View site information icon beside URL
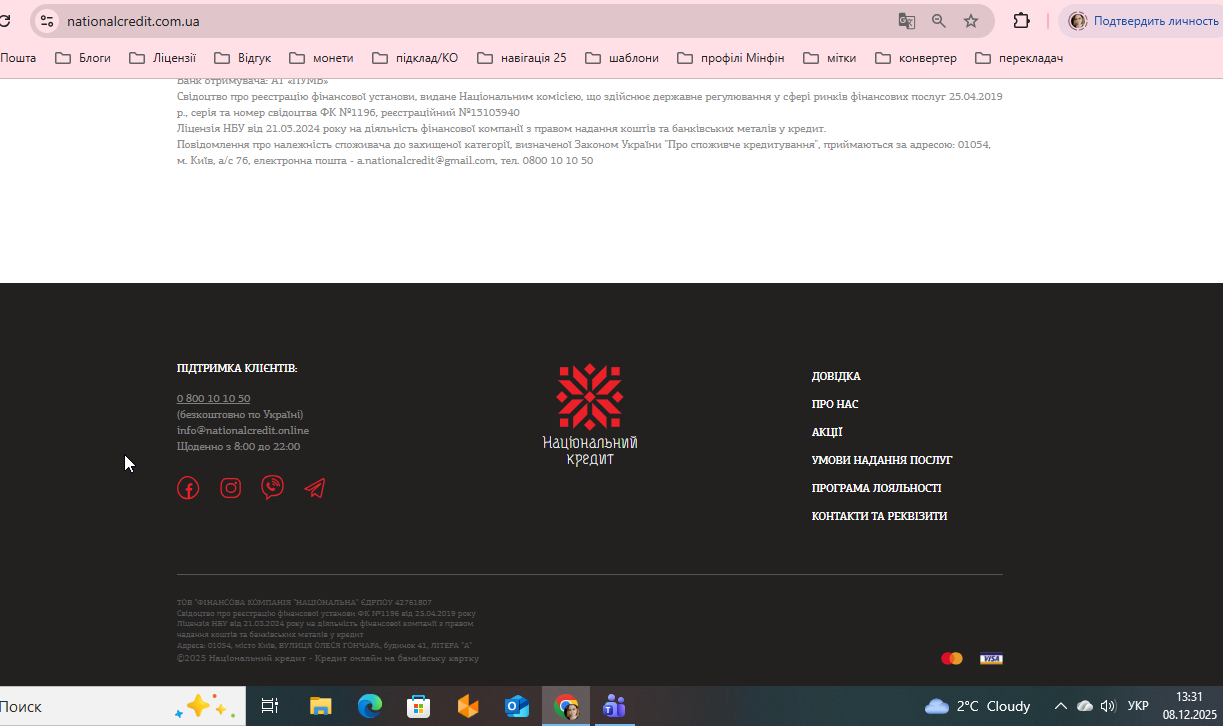This screenshot has height=726, width=1223. point(47,21)
